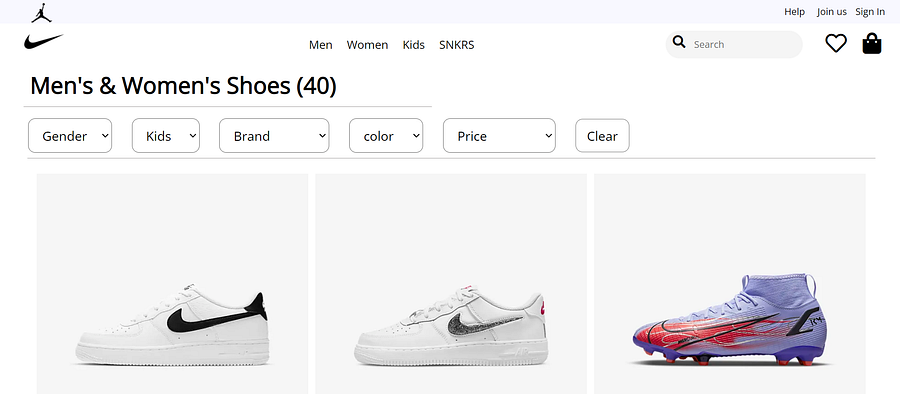The height and width of the screenshot is (394, 900).
Task: Click the Join us link
Action: (832, 11)
